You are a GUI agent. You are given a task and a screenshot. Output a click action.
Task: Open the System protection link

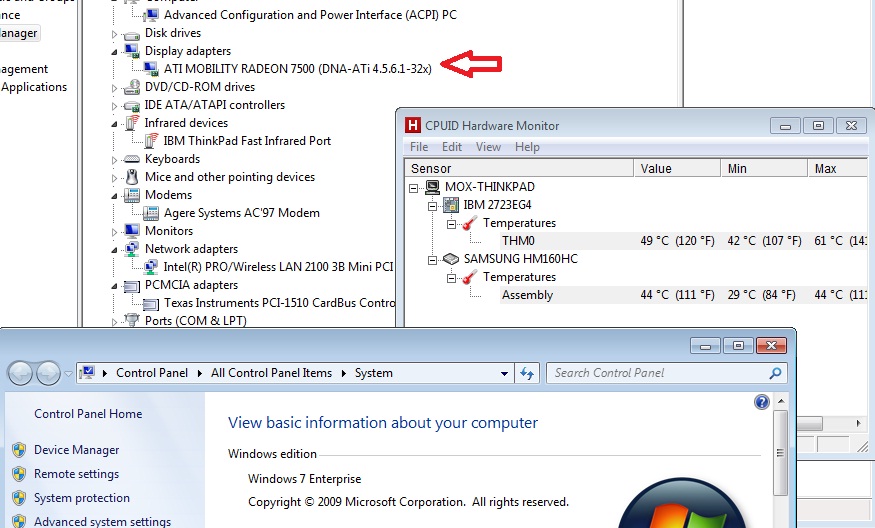click(x=81, y=498)
